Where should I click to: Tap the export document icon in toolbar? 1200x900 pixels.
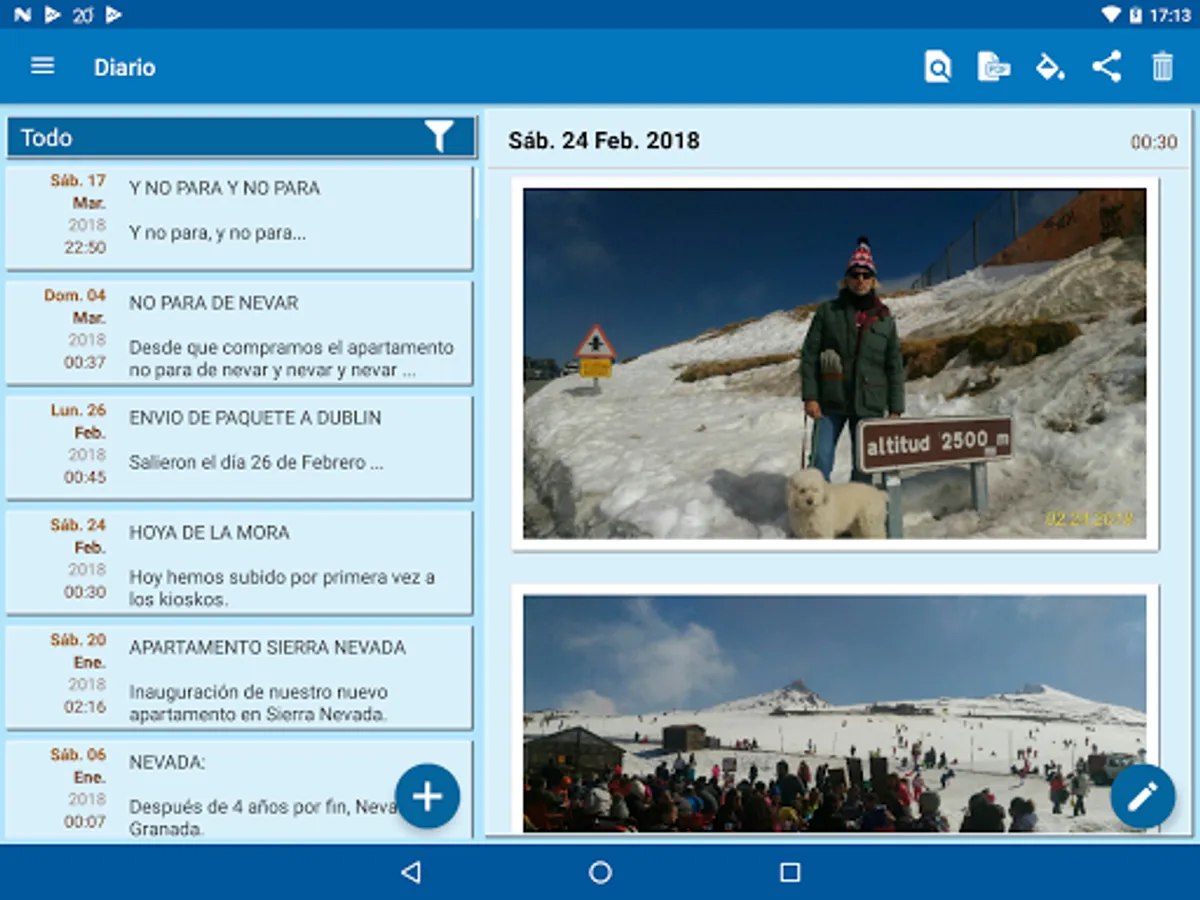coord(992,67)
